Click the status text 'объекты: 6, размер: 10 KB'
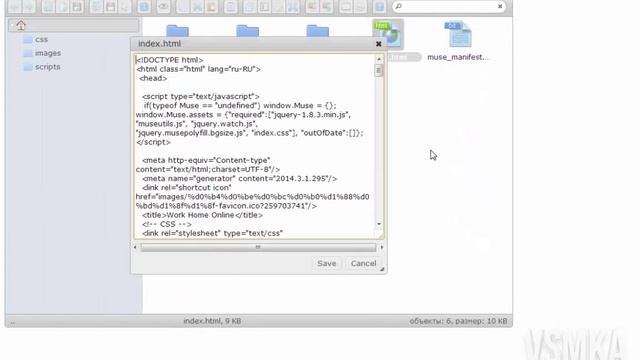Image resolution: width=640 pixels, height=360 pixels. (x=458, y=321)
